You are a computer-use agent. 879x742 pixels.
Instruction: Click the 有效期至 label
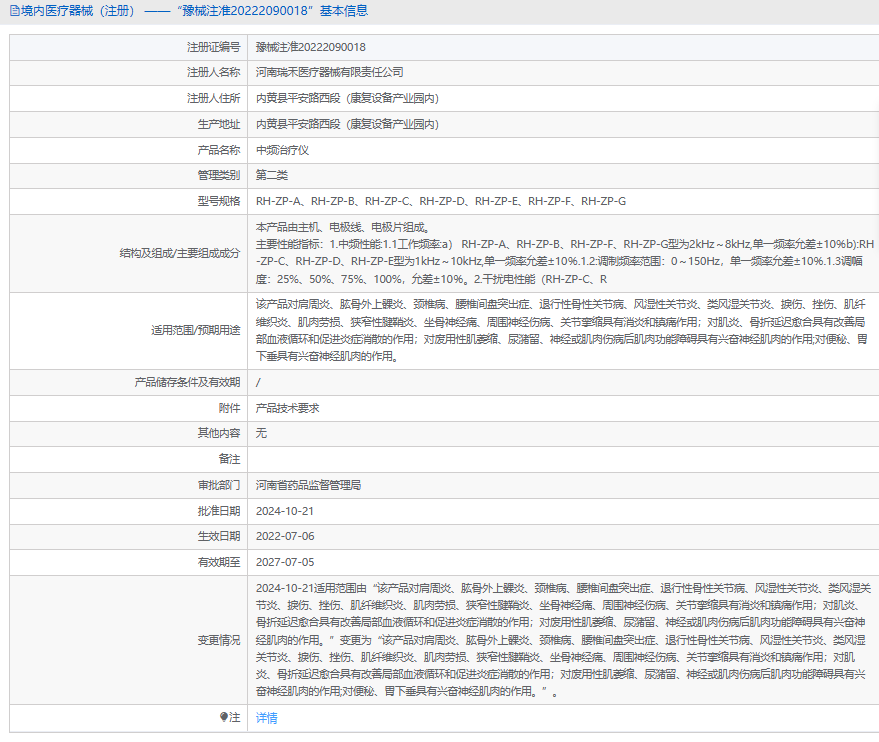219,562
